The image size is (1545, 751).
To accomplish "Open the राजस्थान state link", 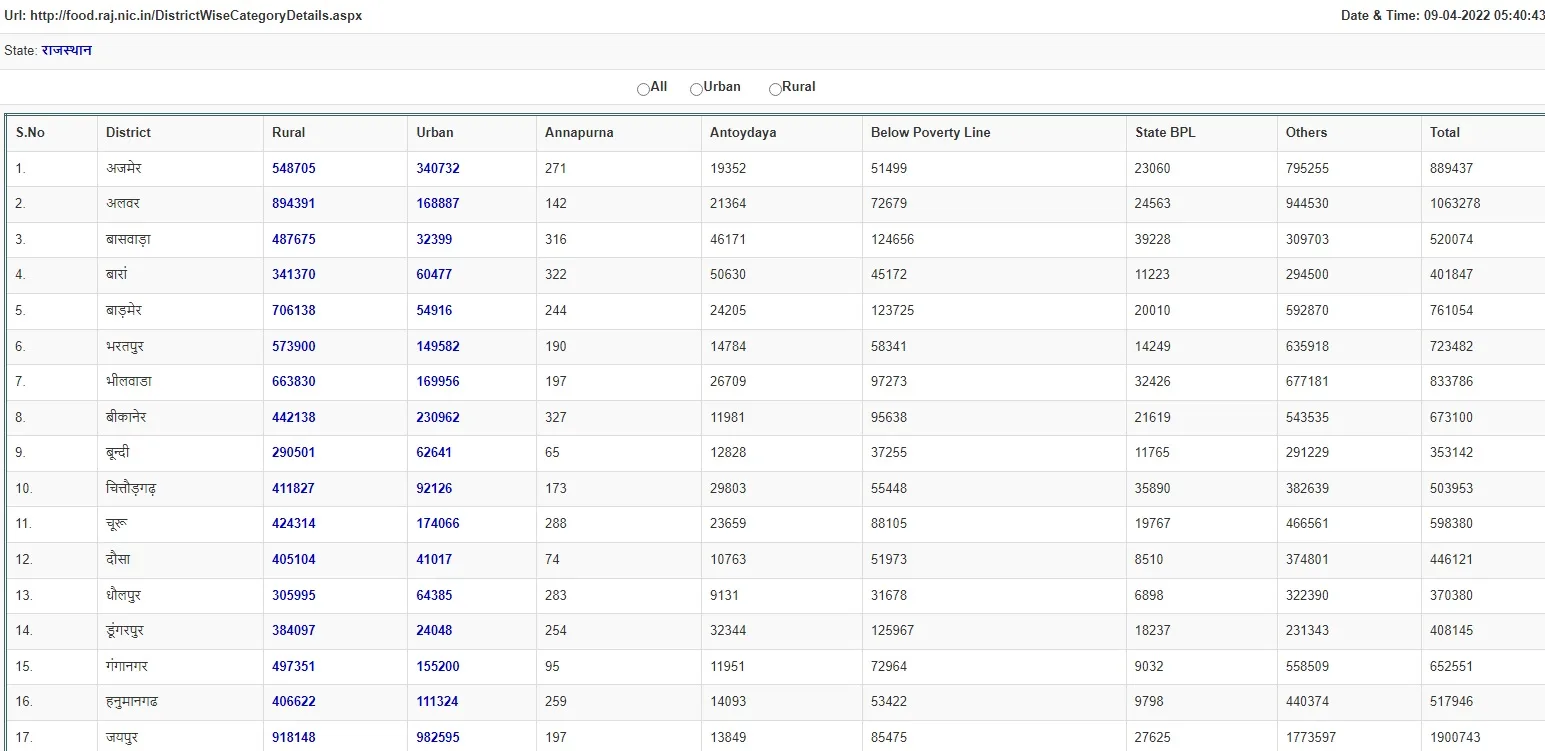I will (x=67, y=50).
